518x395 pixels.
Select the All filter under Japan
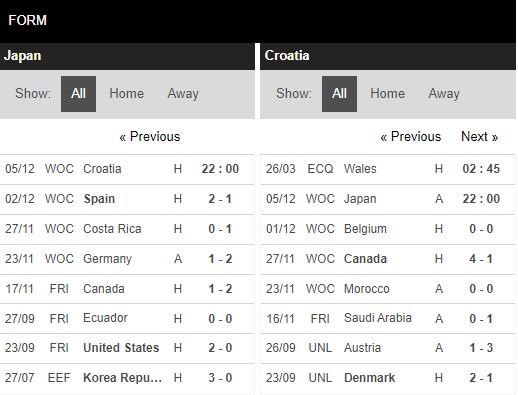tap(78, 94)
